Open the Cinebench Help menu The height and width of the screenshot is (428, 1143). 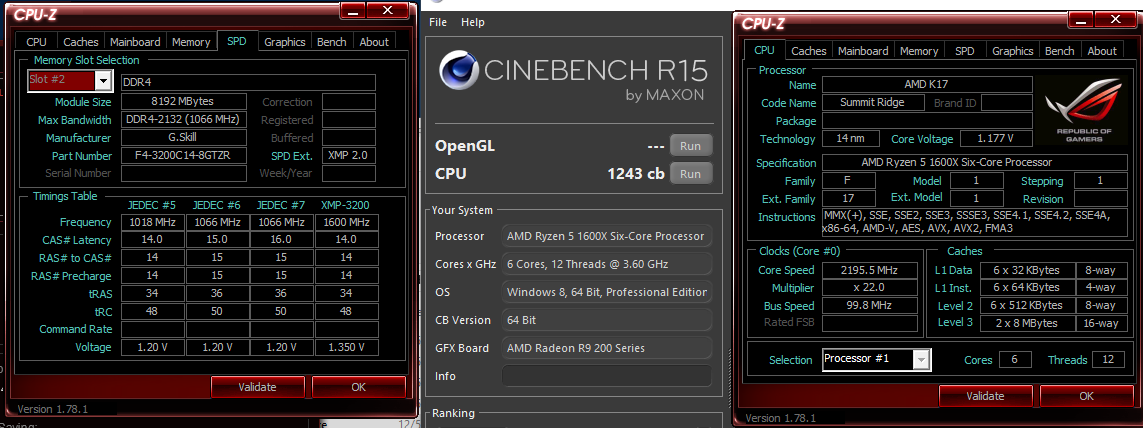click(473, 23)
